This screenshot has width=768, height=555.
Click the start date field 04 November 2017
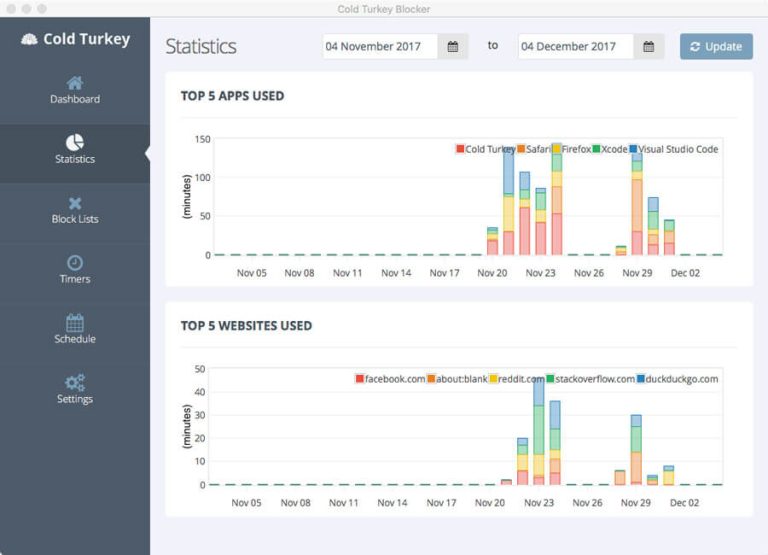click(x=379, y=47)
